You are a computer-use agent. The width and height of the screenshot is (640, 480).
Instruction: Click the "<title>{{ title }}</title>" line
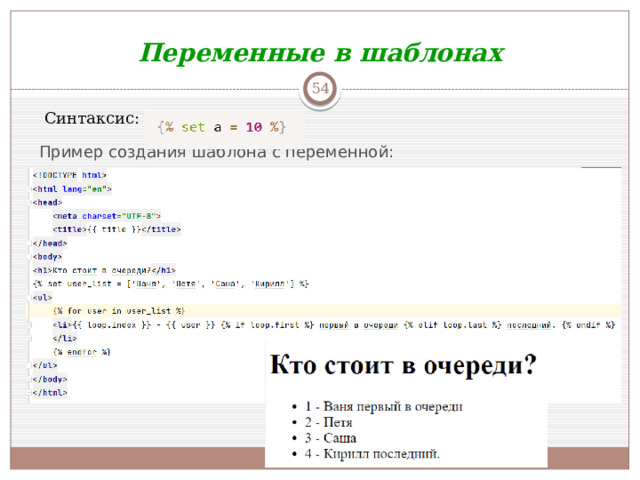coord(117,229)
